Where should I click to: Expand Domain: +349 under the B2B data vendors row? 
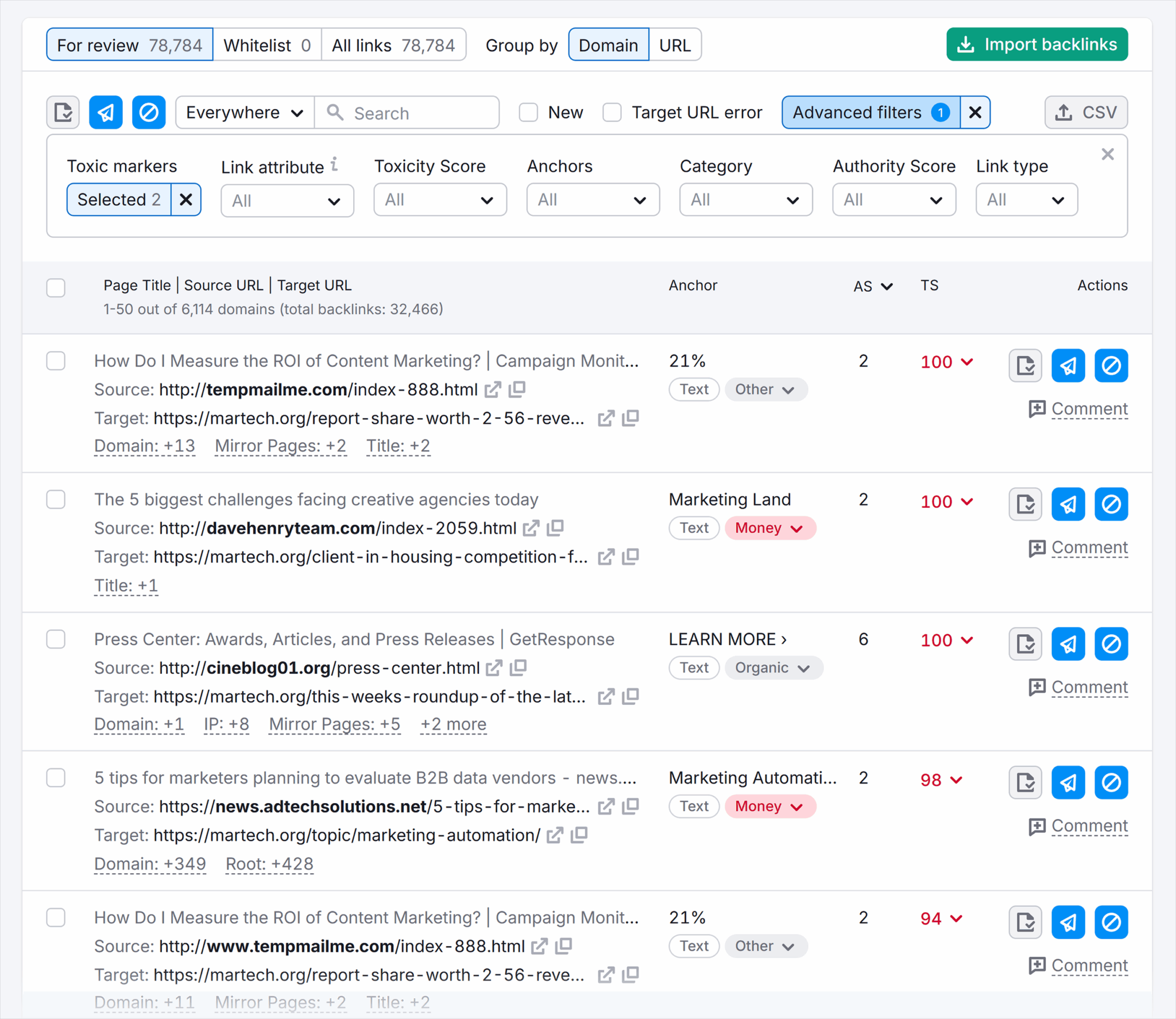tap(149, 863)
